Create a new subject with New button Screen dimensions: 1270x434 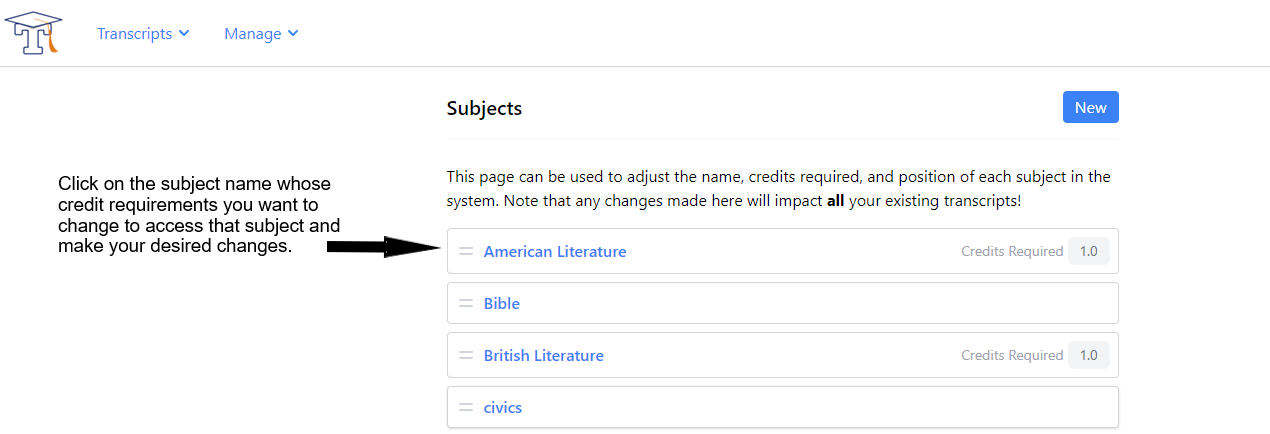(1090, 107)
